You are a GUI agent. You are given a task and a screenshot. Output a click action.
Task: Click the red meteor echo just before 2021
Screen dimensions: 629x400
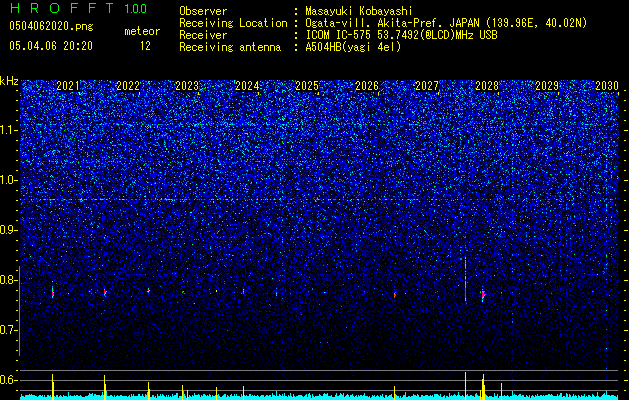(53, 292)
